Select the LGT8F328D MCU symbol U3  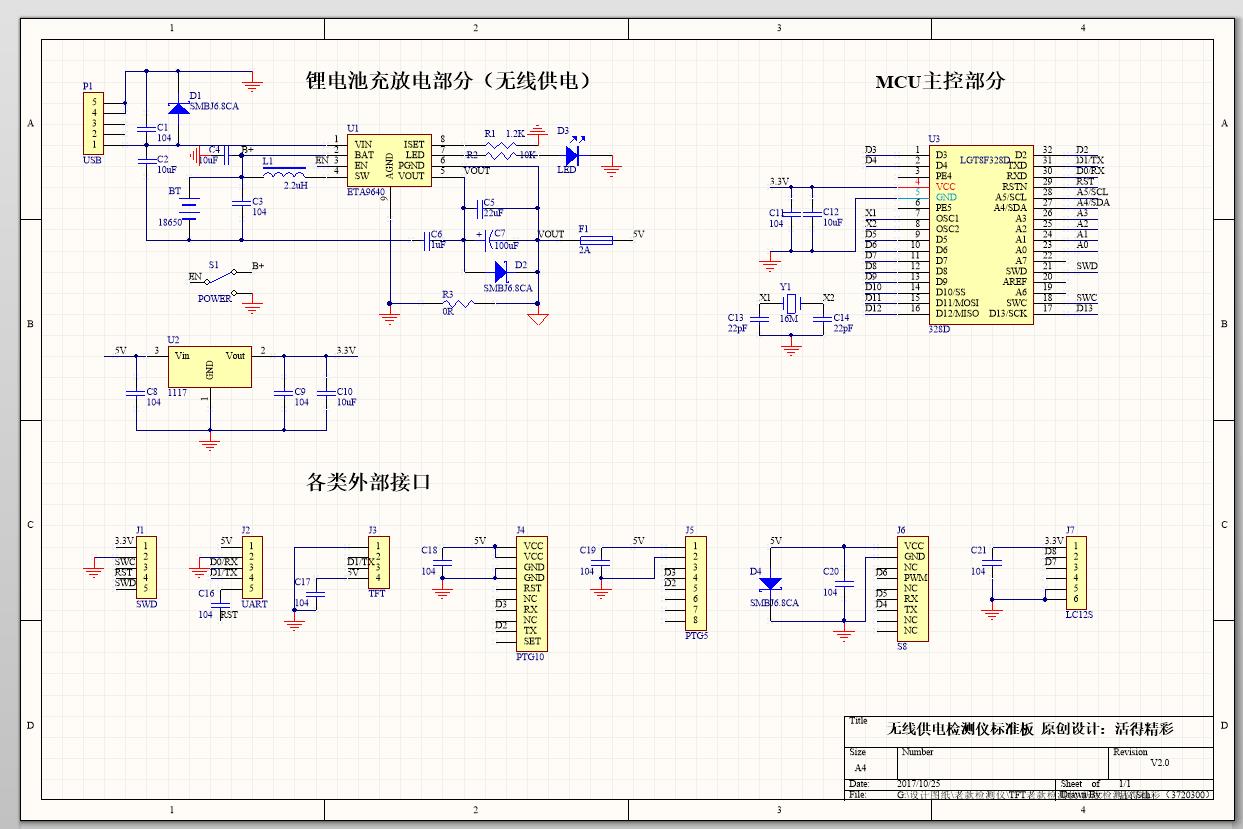(x=979, y=230)
